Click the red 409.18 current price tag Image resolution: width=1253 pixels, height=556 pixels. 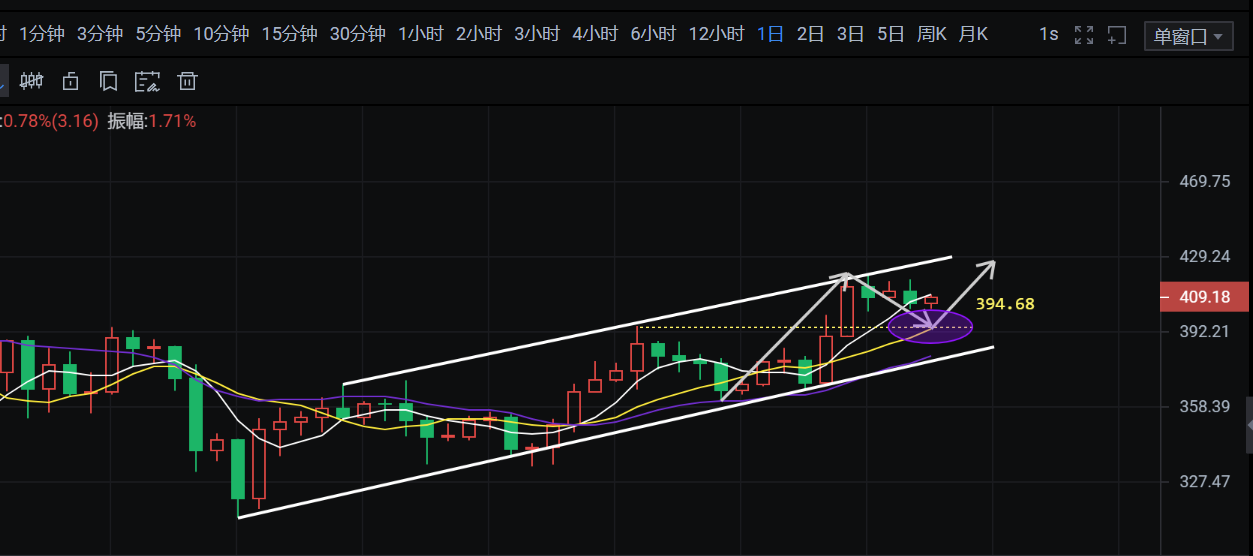coord(1204,297)
